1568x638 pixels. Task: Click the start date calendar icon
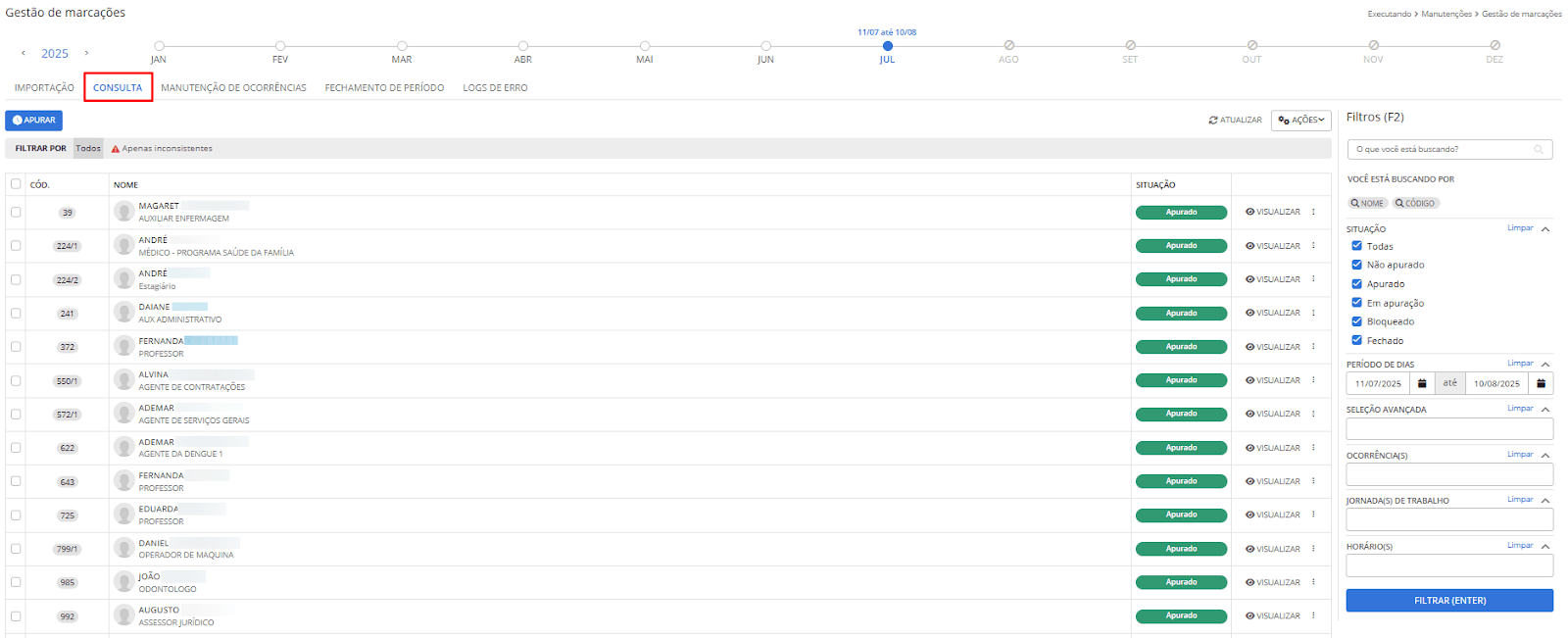pyautogui.click(x=1422, y=383)
